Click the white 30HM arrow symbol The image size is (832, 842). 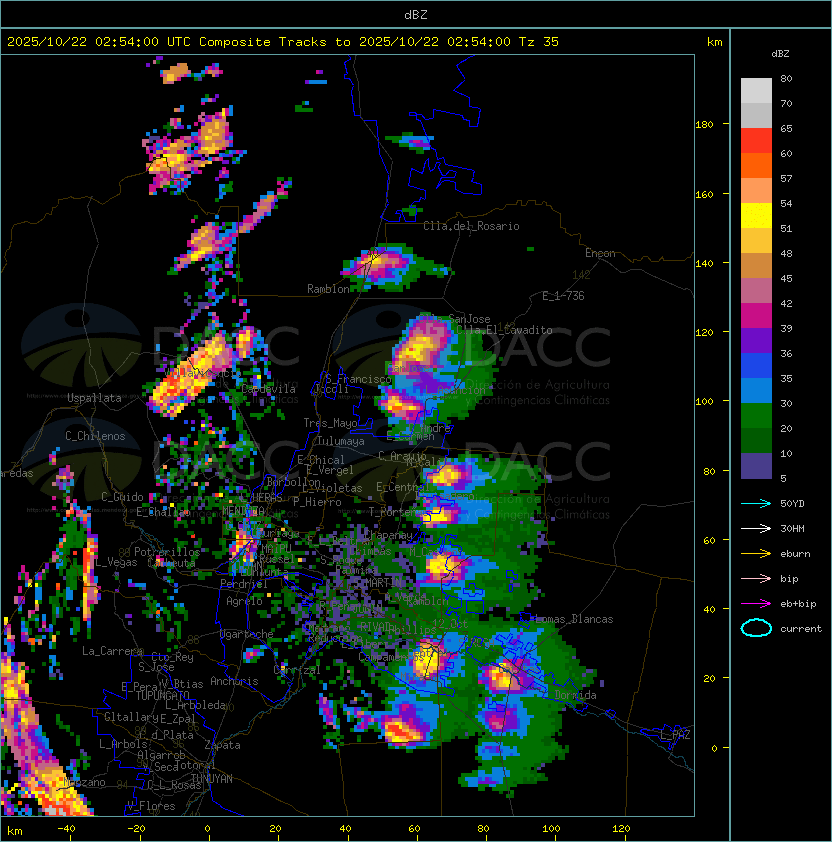(756, 528)
